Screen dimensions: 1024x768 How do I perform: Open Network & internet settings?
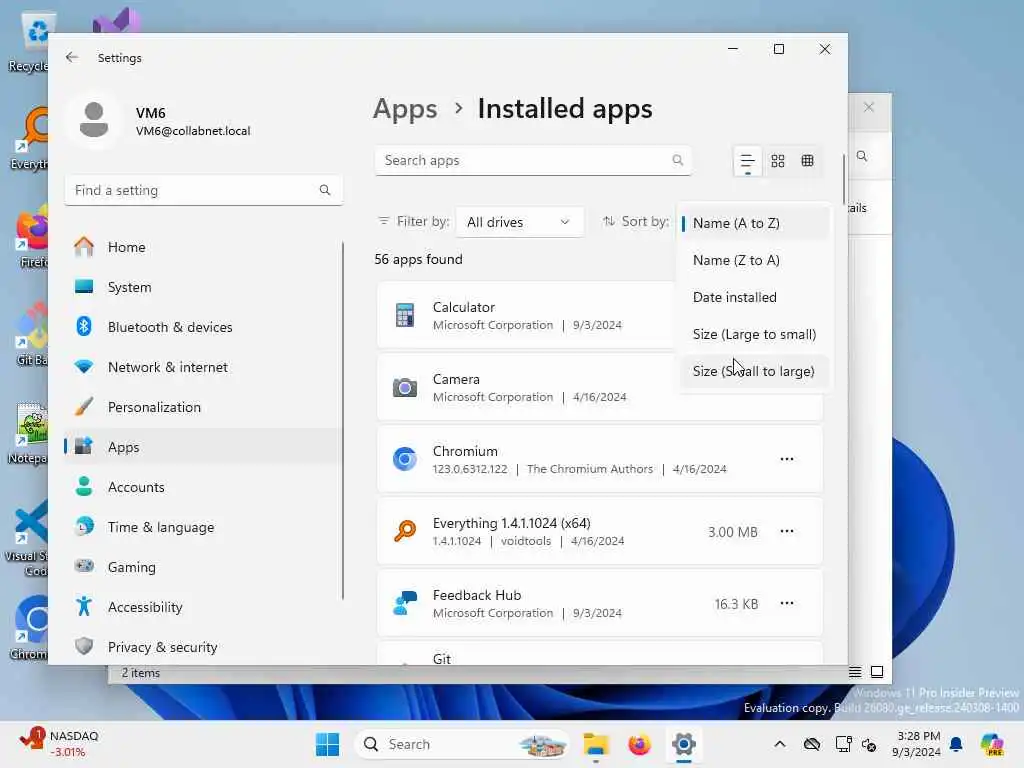(x=202, y=367)
